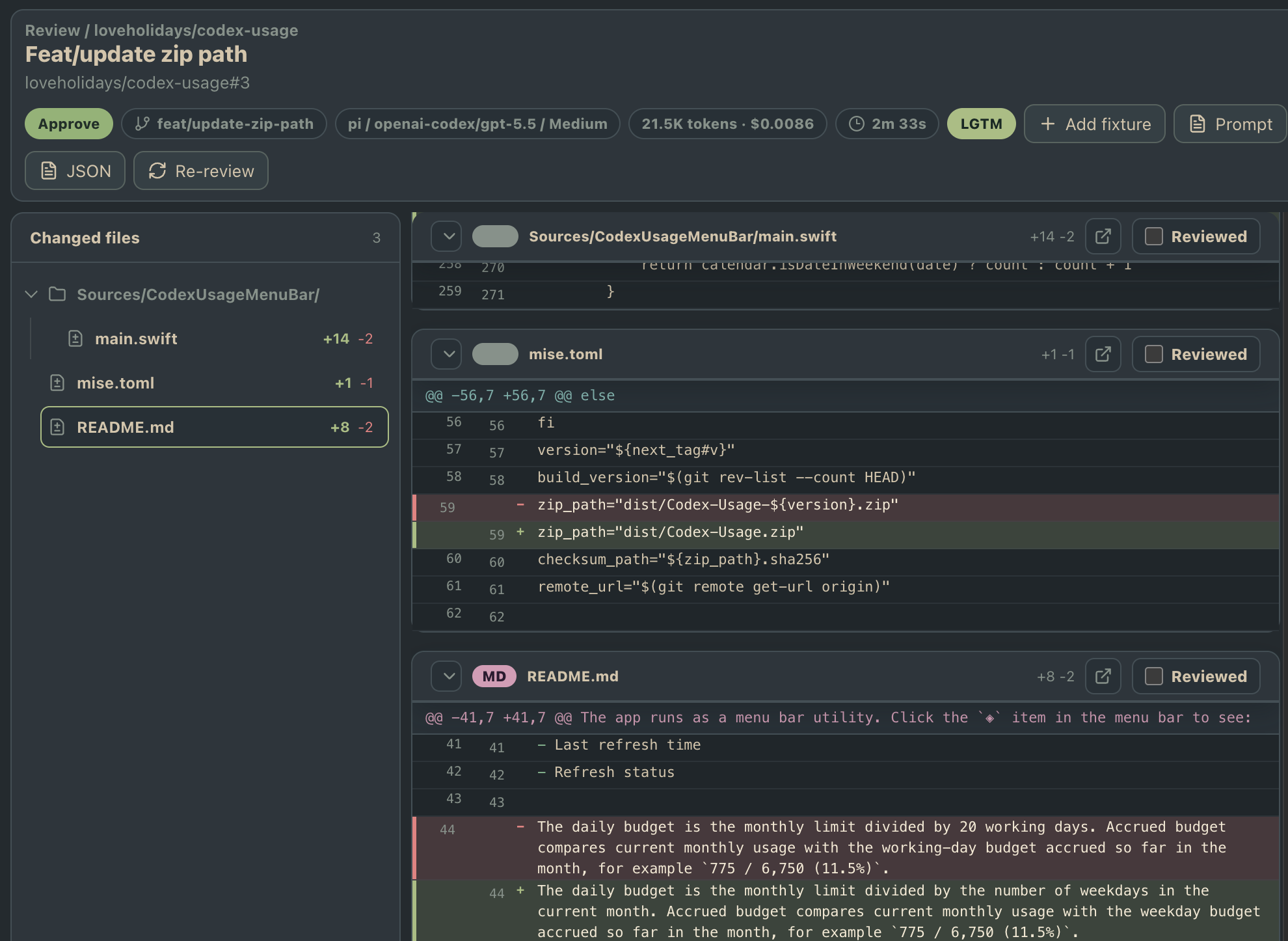
Task: Click the clock icon beside 2m 33s
Action: pyautogui.click(x=857, y=124)
